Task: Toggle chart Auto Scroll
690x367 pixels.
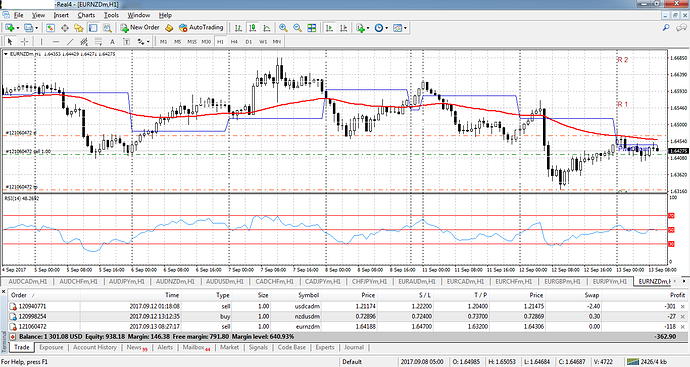Action: [329, 28]
